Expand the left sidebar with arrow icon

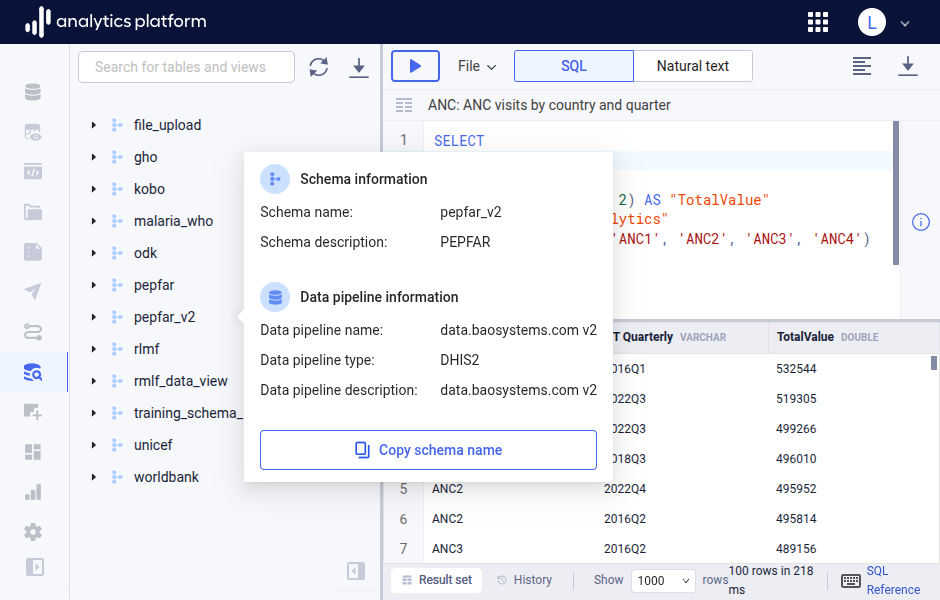[35, 566]
